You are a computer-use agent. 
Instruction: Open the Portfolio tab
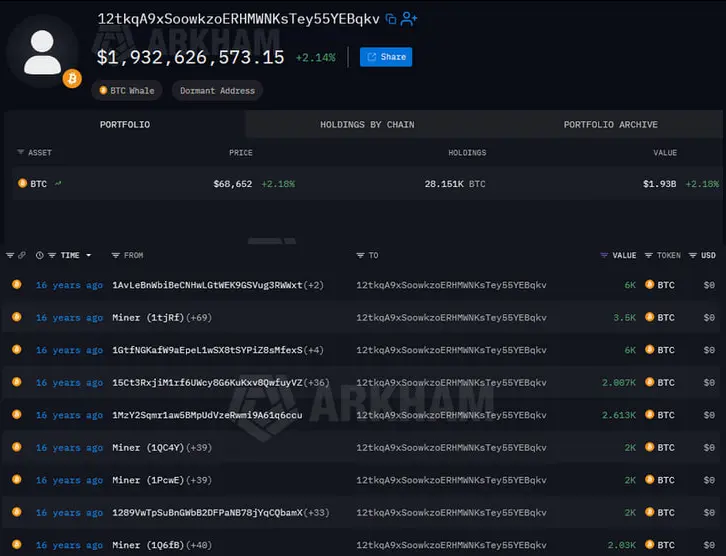pos(125,125)
